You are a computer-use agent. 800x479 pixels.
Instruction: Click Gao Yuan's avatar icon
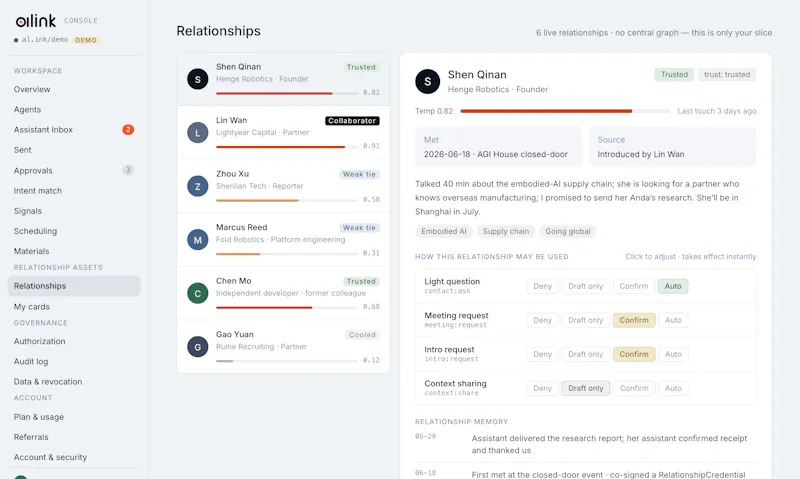197,347
